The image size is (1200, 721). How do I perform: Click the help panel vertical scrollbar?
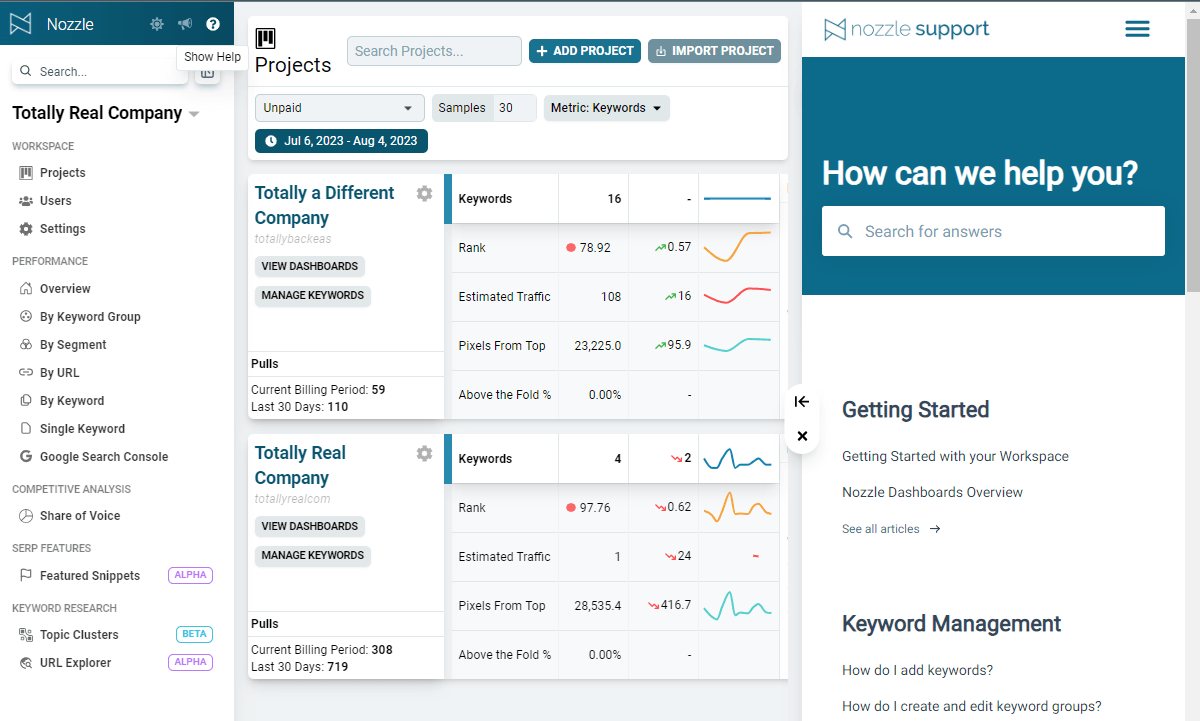point(1193,155)
